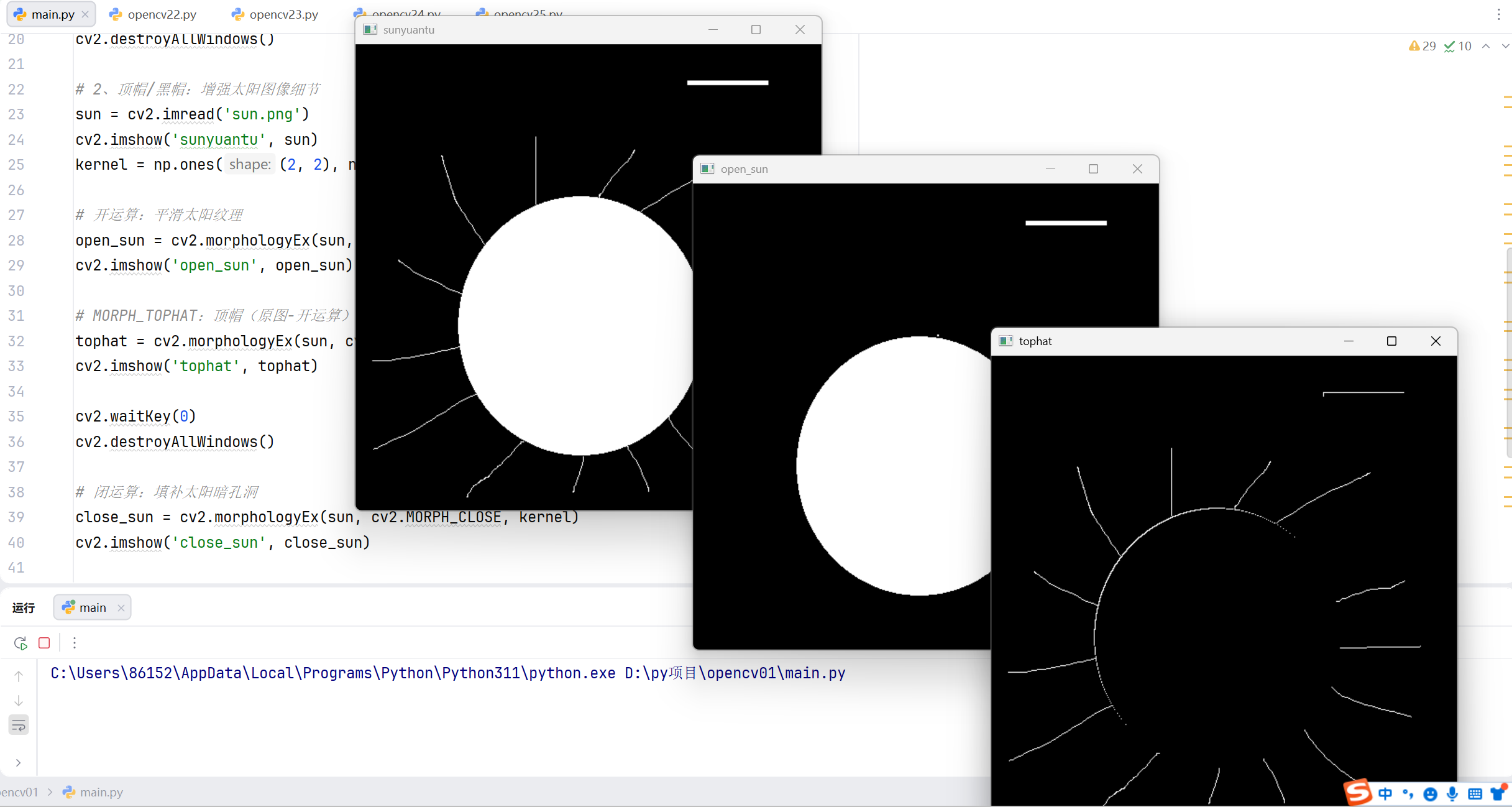This screenshot has width=1512, height=807.
Task: Toggle soft-wrap in run console
Action: 19,725
